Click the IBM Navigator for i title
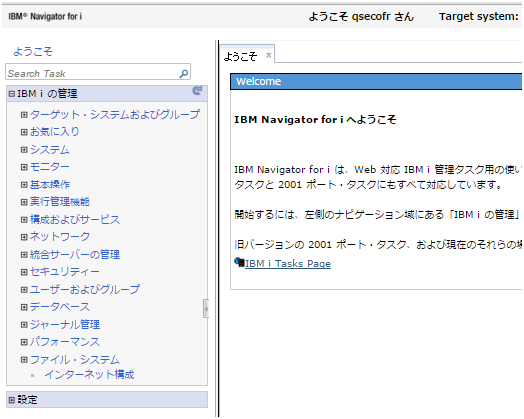Screen dimensions: 524x419 (45, 16)
